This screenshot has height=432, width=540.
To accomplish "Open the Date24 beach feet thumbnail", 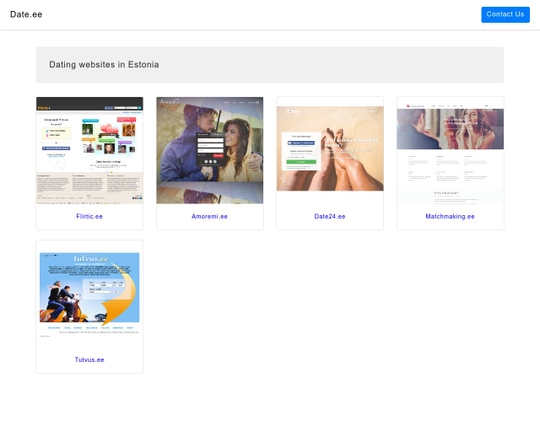I will [330, 148].
